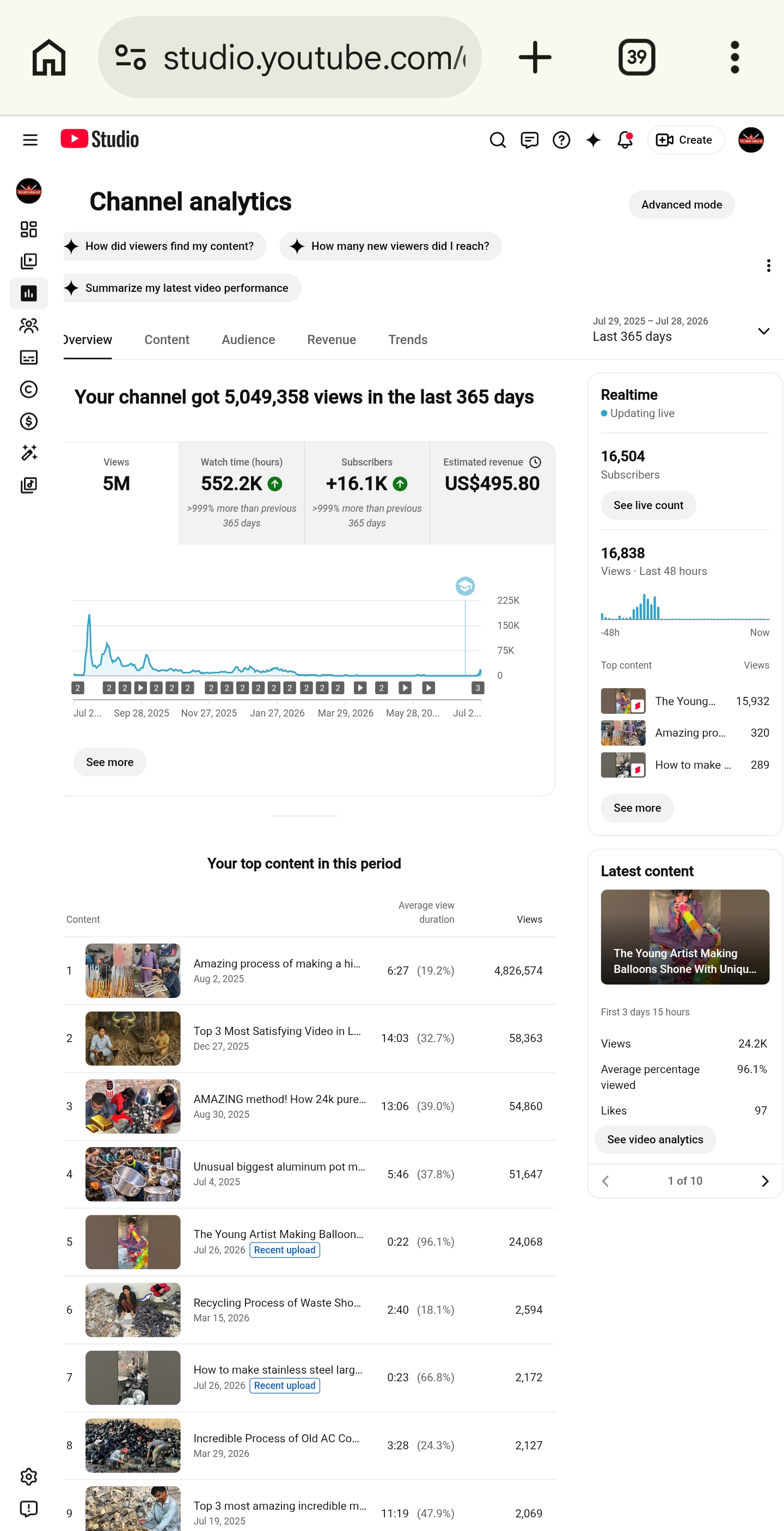Open the browser home page icon
This screenshot has height=1531, width=784.
coord(49,57)
